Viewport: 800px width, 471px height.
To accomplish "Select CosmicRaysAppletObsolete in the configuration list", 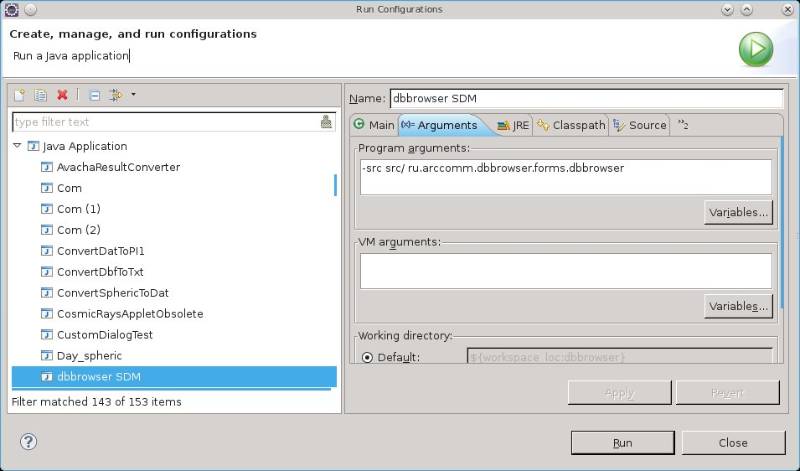I will pyautogui.click(x=130, y=313).
